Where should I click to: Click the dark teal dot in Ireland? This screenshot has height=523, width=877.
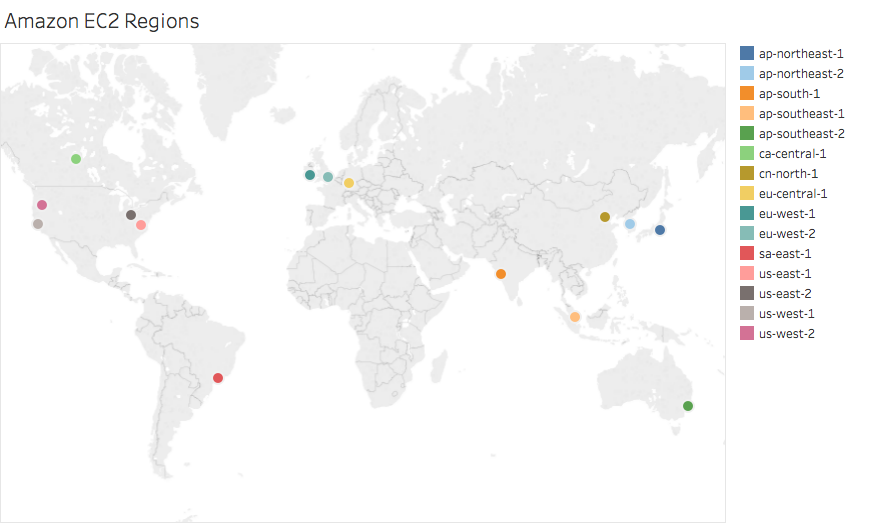[310, 175]
